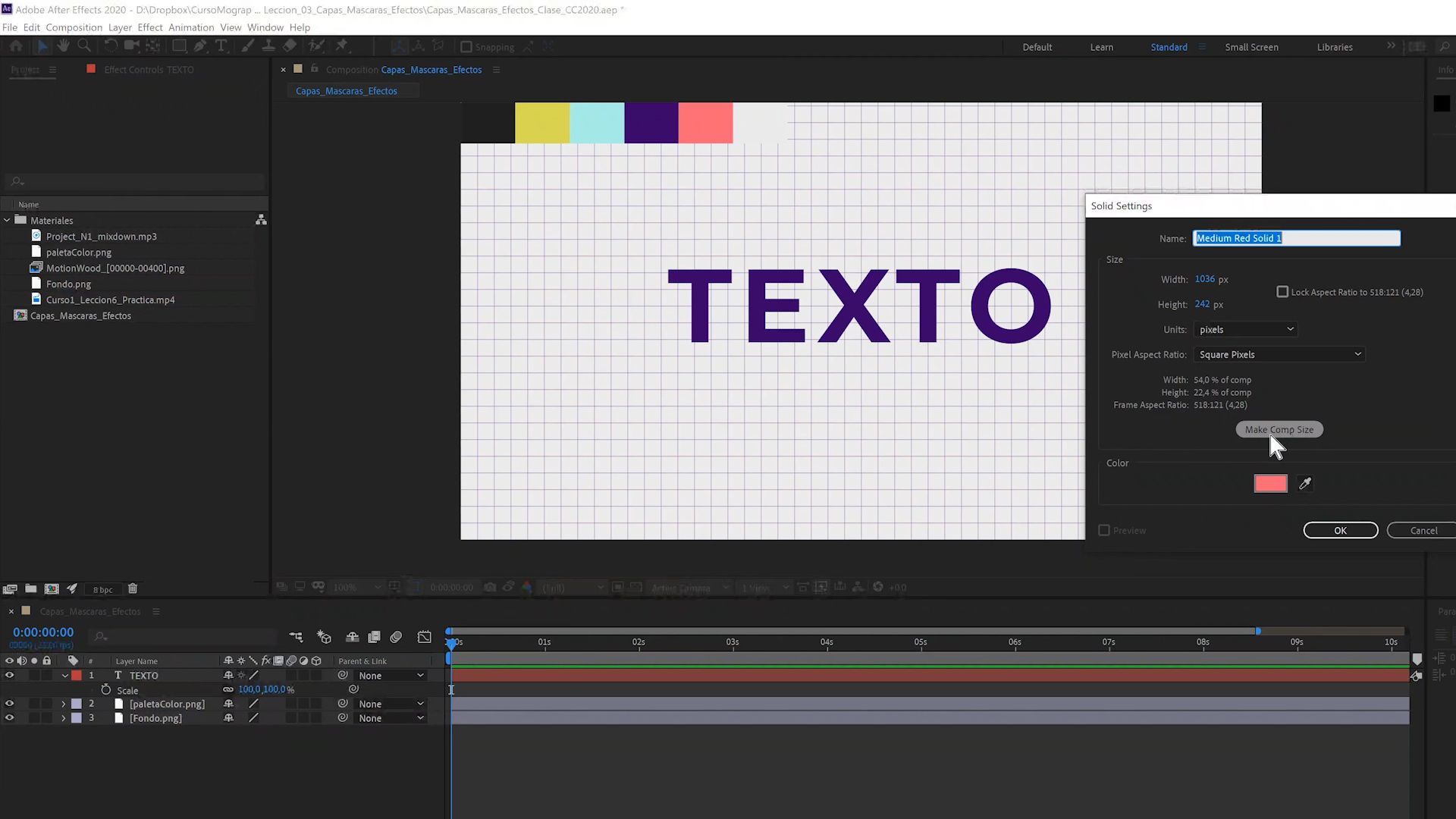The image size is (1456, 819).
Task: Select the Unified Camera tool
Action: pos(132,46)
